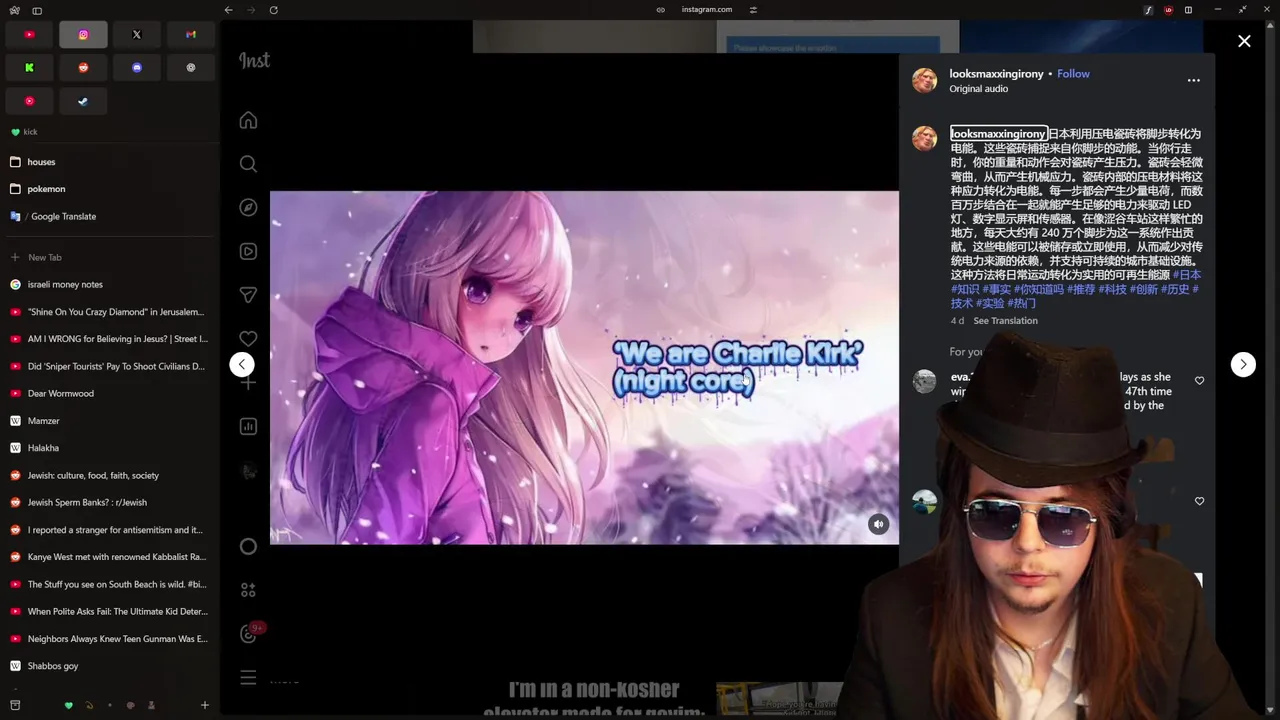The height and width of the screenshot is (720, 1280).
Task: Like the eva comment
Action: [x=1199, y=381]
